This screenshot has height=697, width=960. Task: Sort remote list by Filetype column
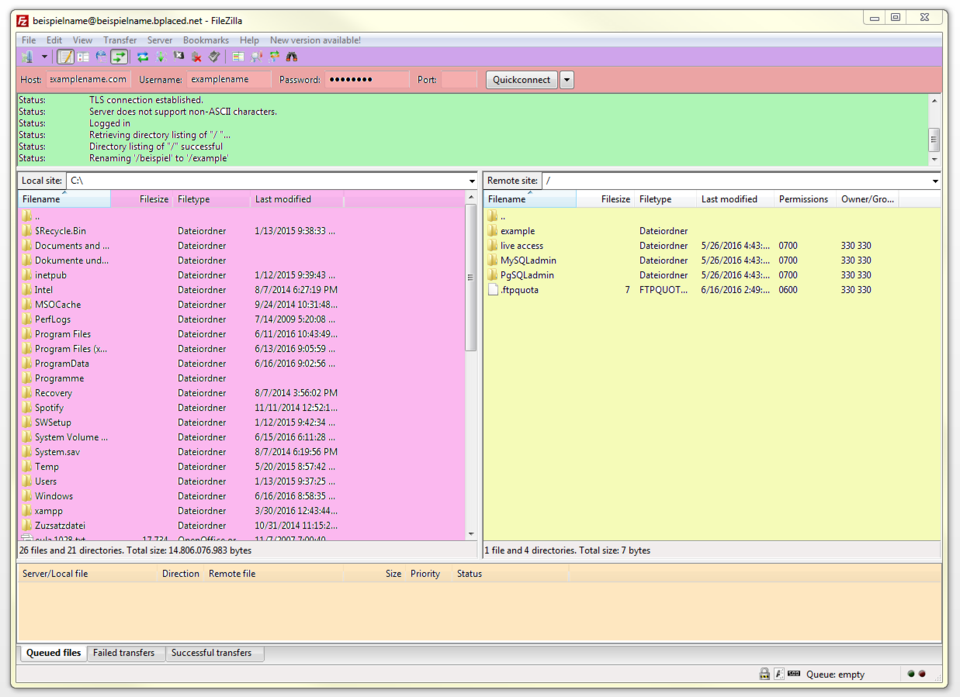(x=665, y=199)
